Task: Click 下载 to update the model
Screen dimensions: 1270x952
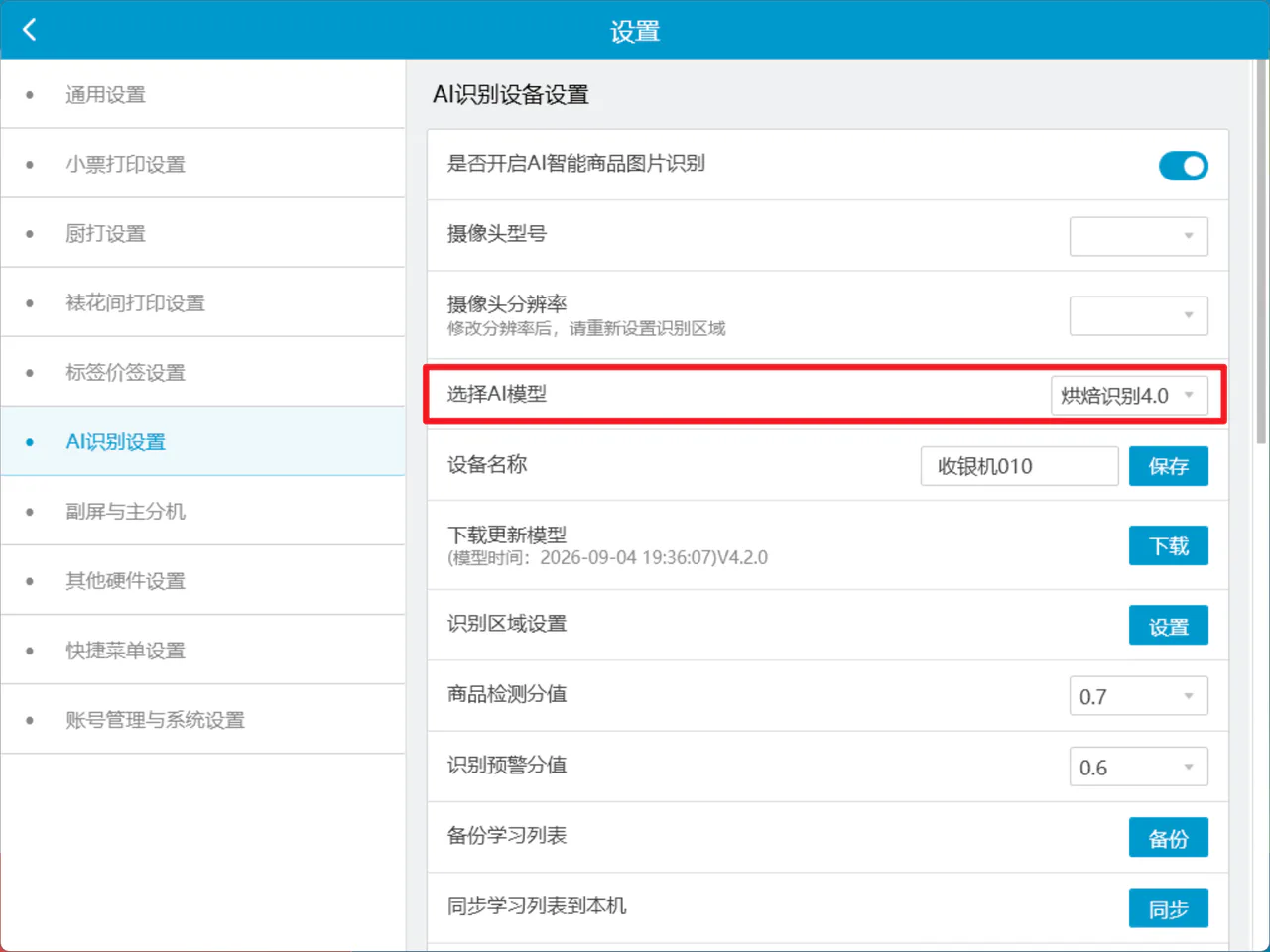Action: [x=1169, y=545]
